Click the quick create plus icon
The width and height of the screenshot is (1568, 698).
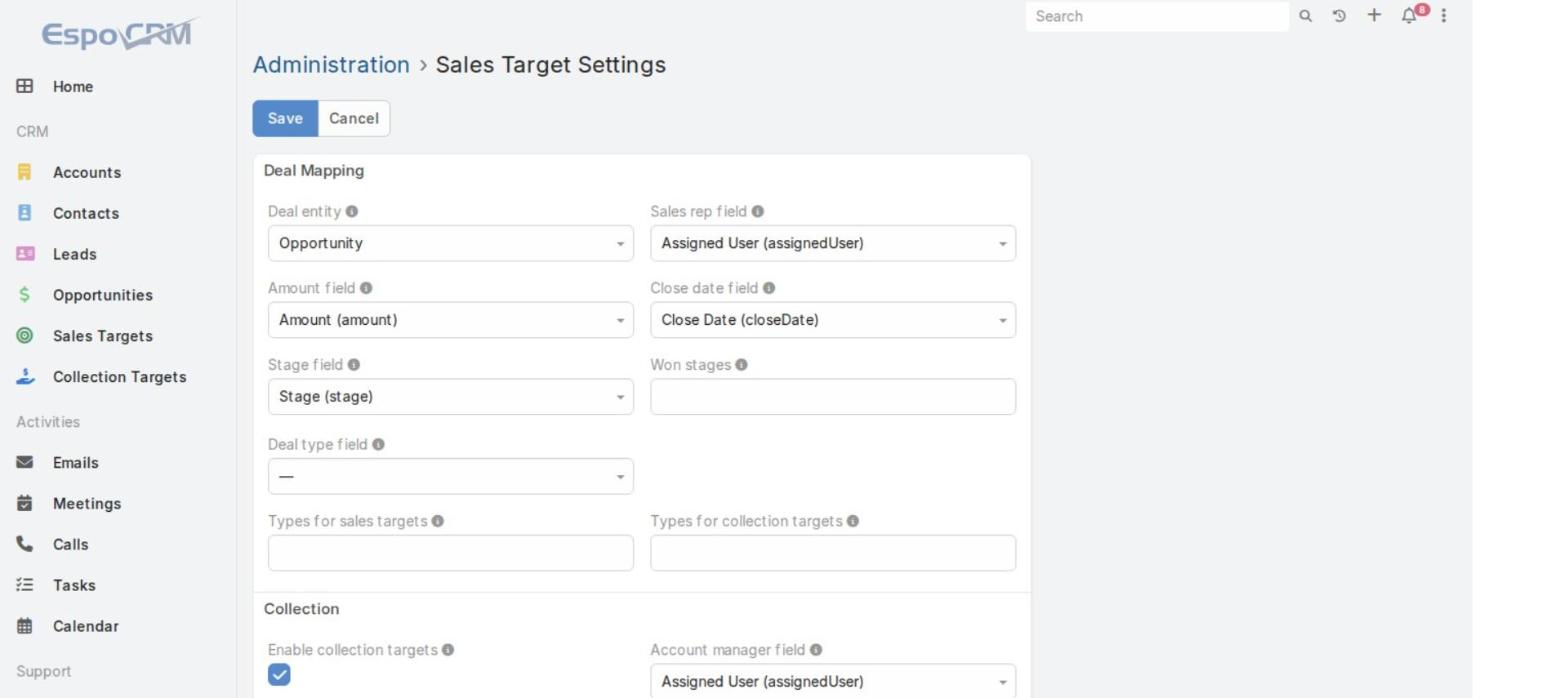click(1374, 15)
